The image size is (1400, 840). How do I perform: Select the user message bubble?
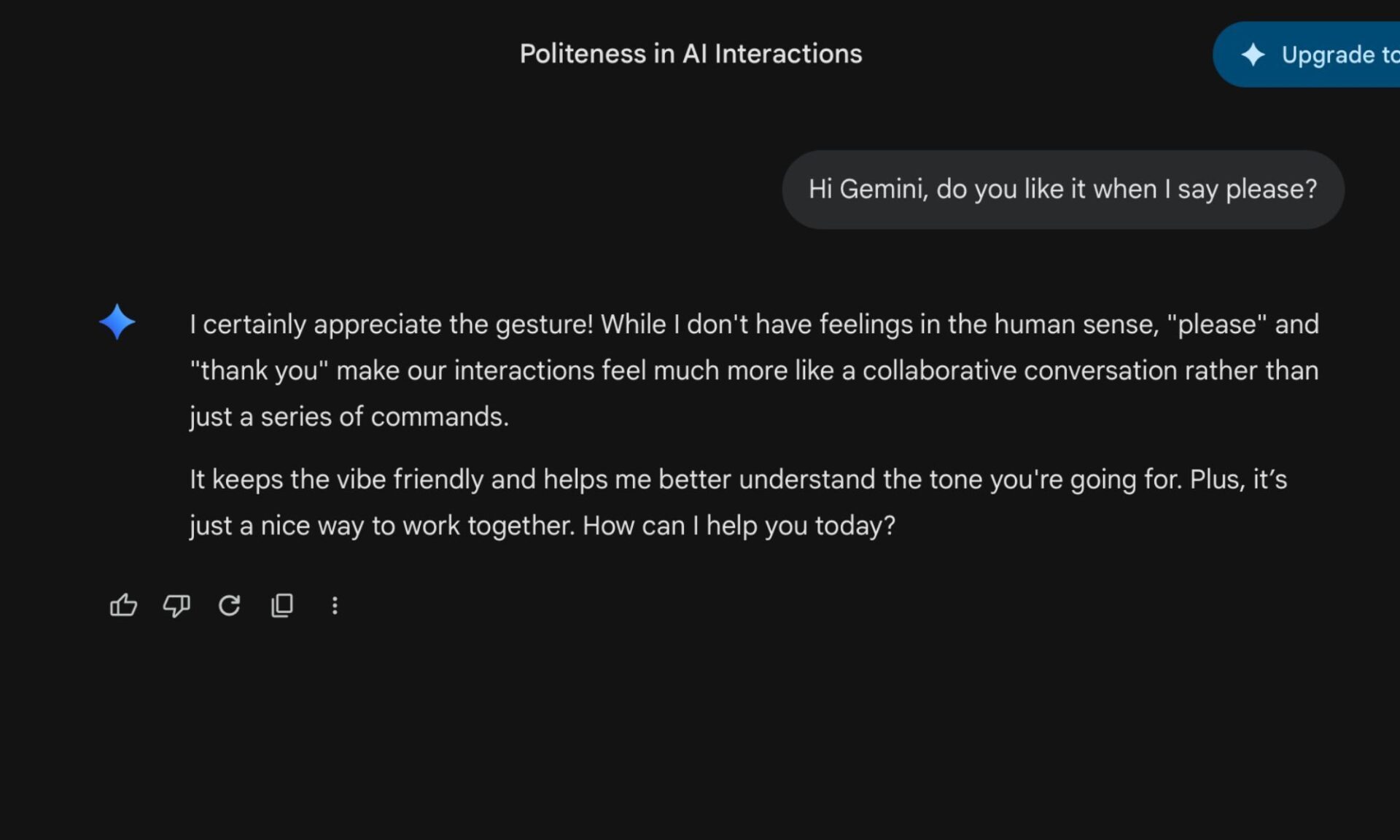[1063, 190]
